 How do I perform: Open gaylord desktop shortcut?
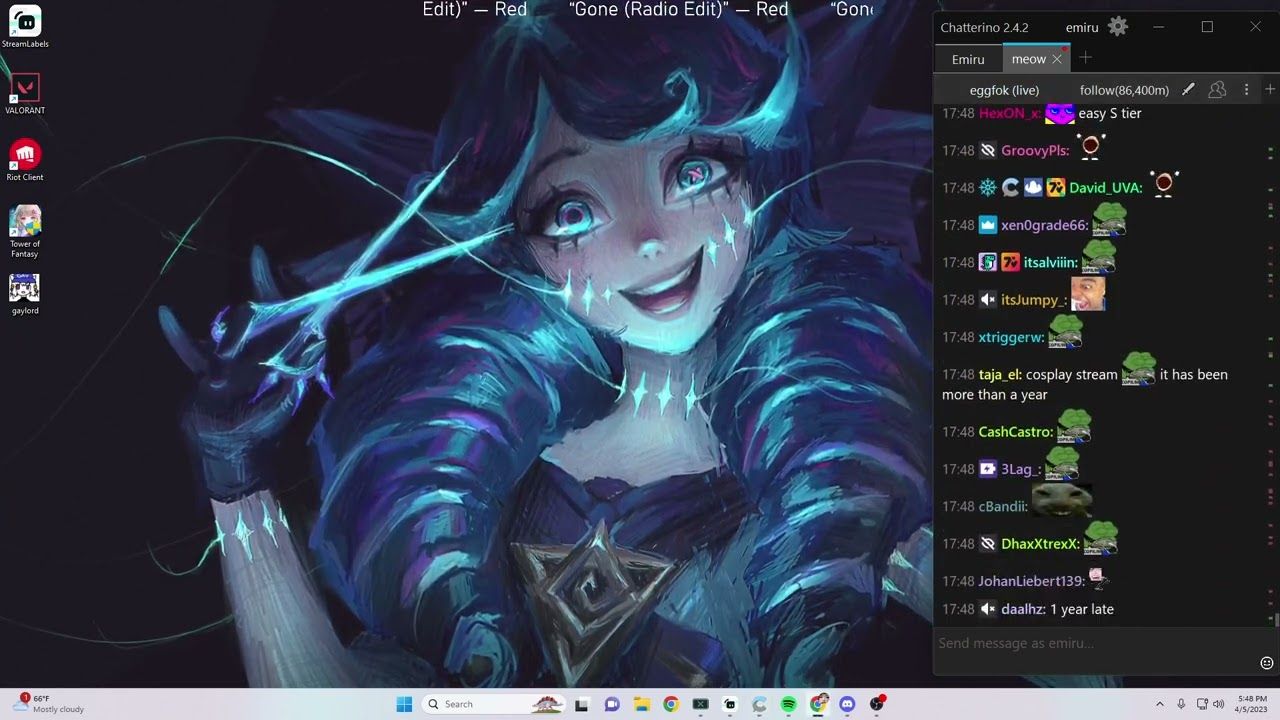click(25, 294)
